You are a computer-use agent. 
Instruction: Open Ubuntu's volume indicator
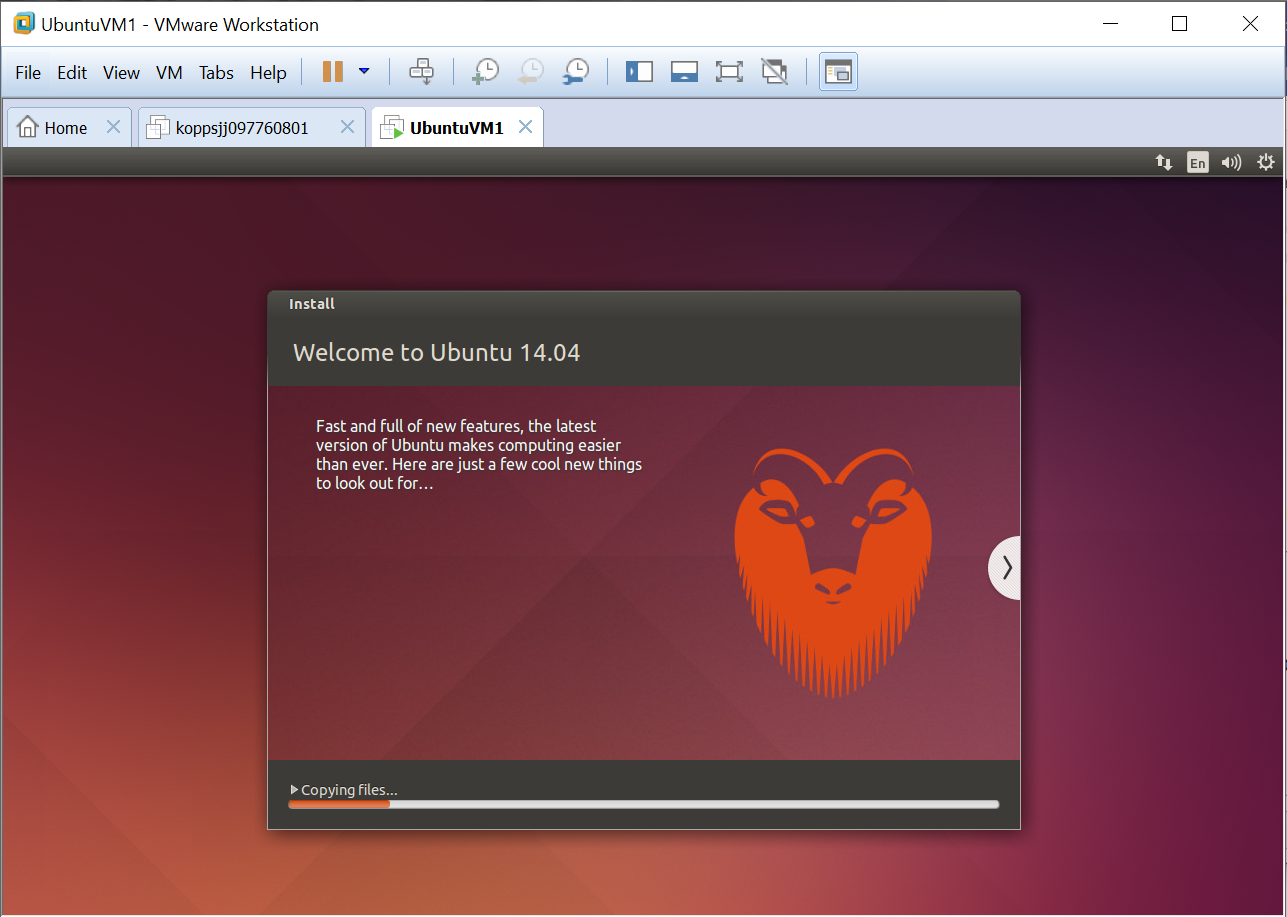click(1231, 161)
